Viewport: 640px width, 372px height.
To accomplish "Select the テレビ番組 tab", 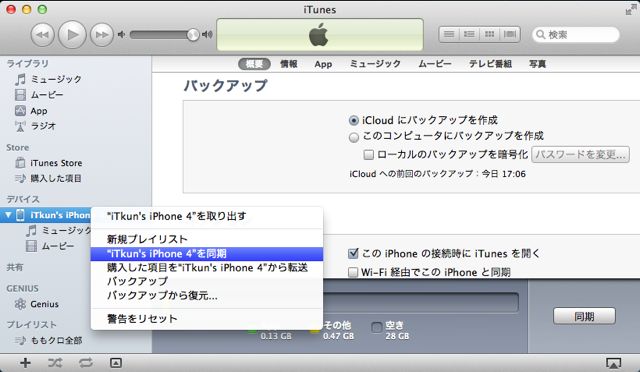I will click(x=490, y=64).
